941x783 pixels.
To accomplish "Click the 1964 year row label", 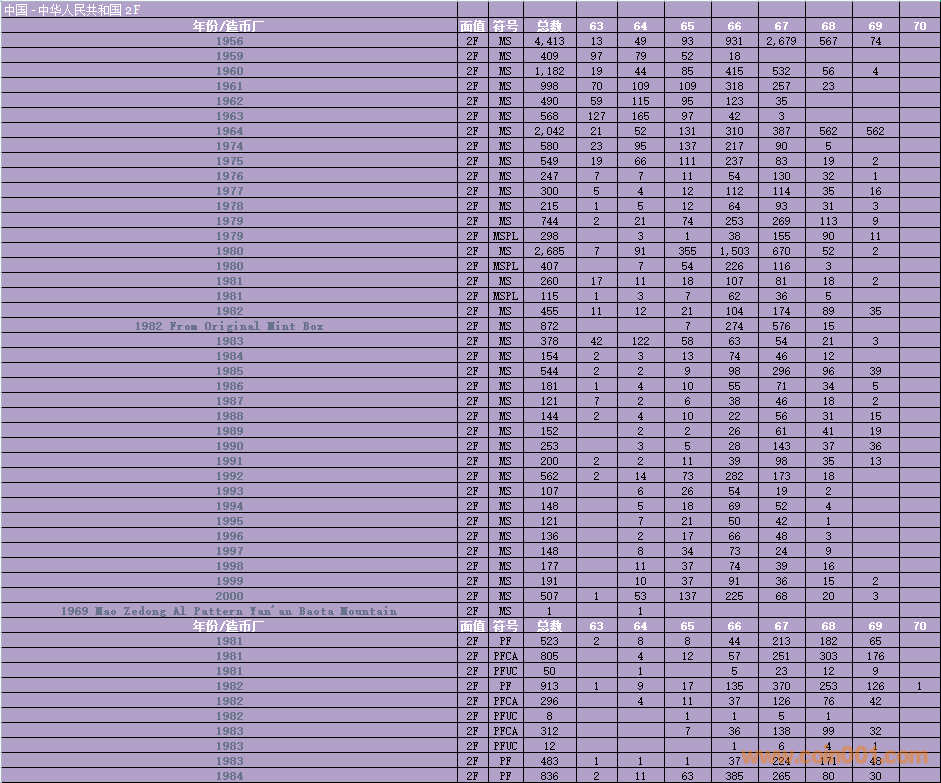I will coord(229,131).
